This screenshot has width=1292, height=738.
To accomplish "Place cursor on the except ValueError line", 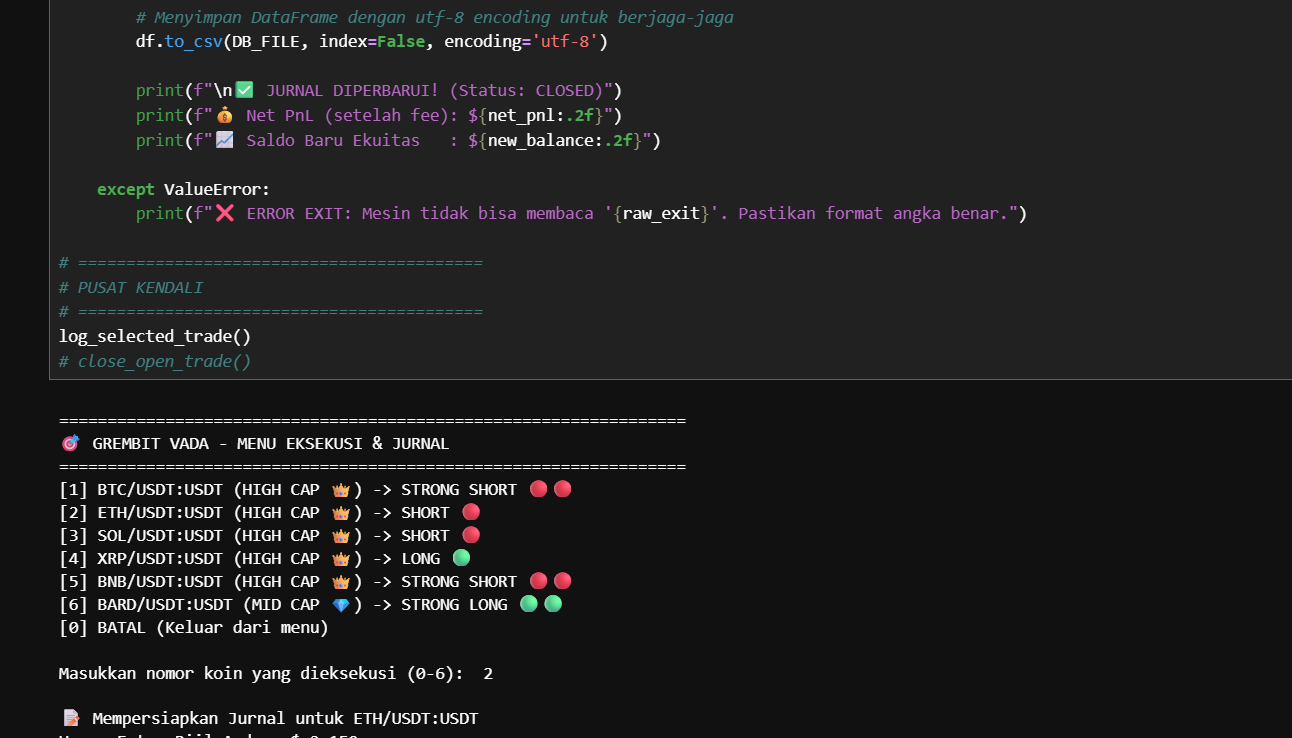I will click(x=183, y=189).
